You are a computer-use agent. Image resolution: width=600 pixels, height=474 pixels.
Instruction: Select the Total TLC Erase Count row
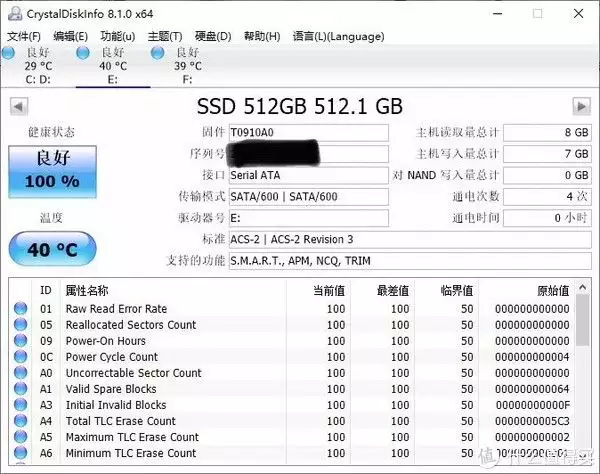click(292, 421)
